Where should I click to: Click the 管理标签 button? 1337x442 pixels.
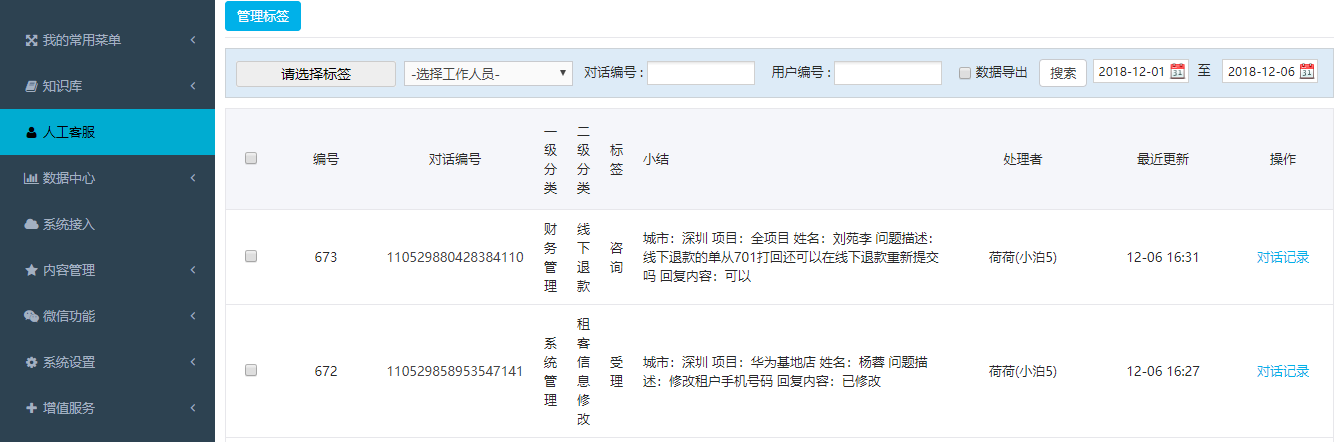(x=263, y=16)
